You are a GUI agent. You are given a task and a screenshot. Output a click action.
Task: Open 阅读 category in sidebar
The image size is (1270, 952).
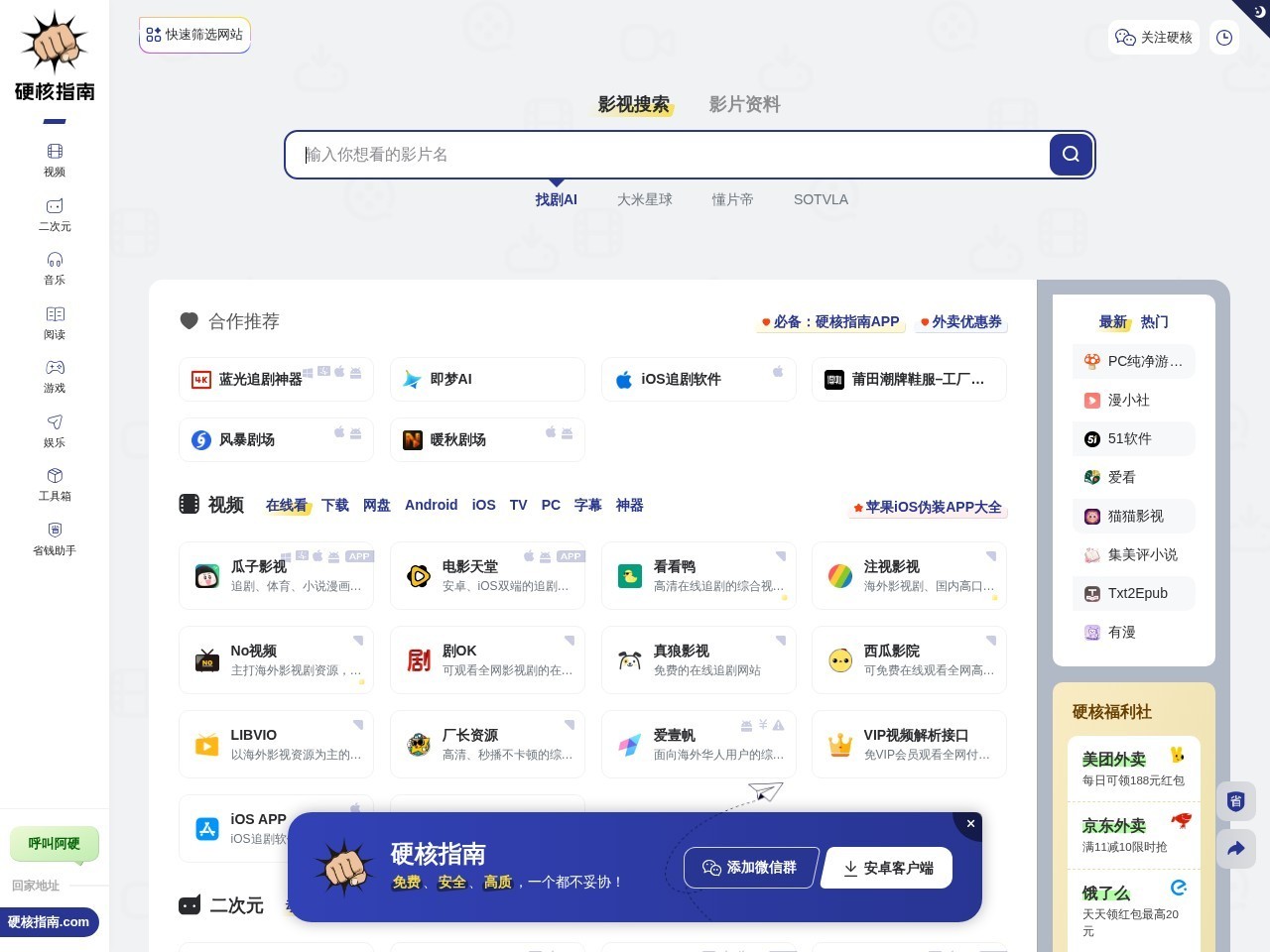(55, 323)
